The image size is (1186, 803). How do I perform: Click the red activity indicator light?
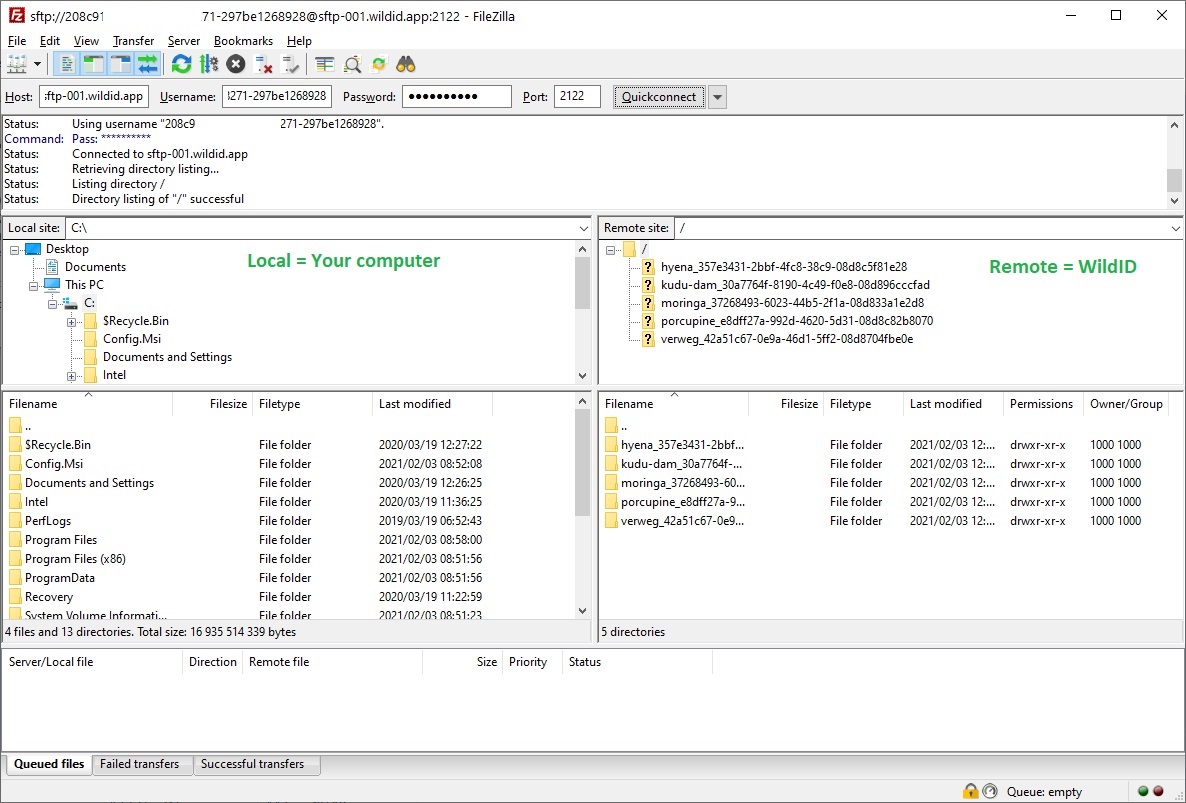[x=1158, y=792]
